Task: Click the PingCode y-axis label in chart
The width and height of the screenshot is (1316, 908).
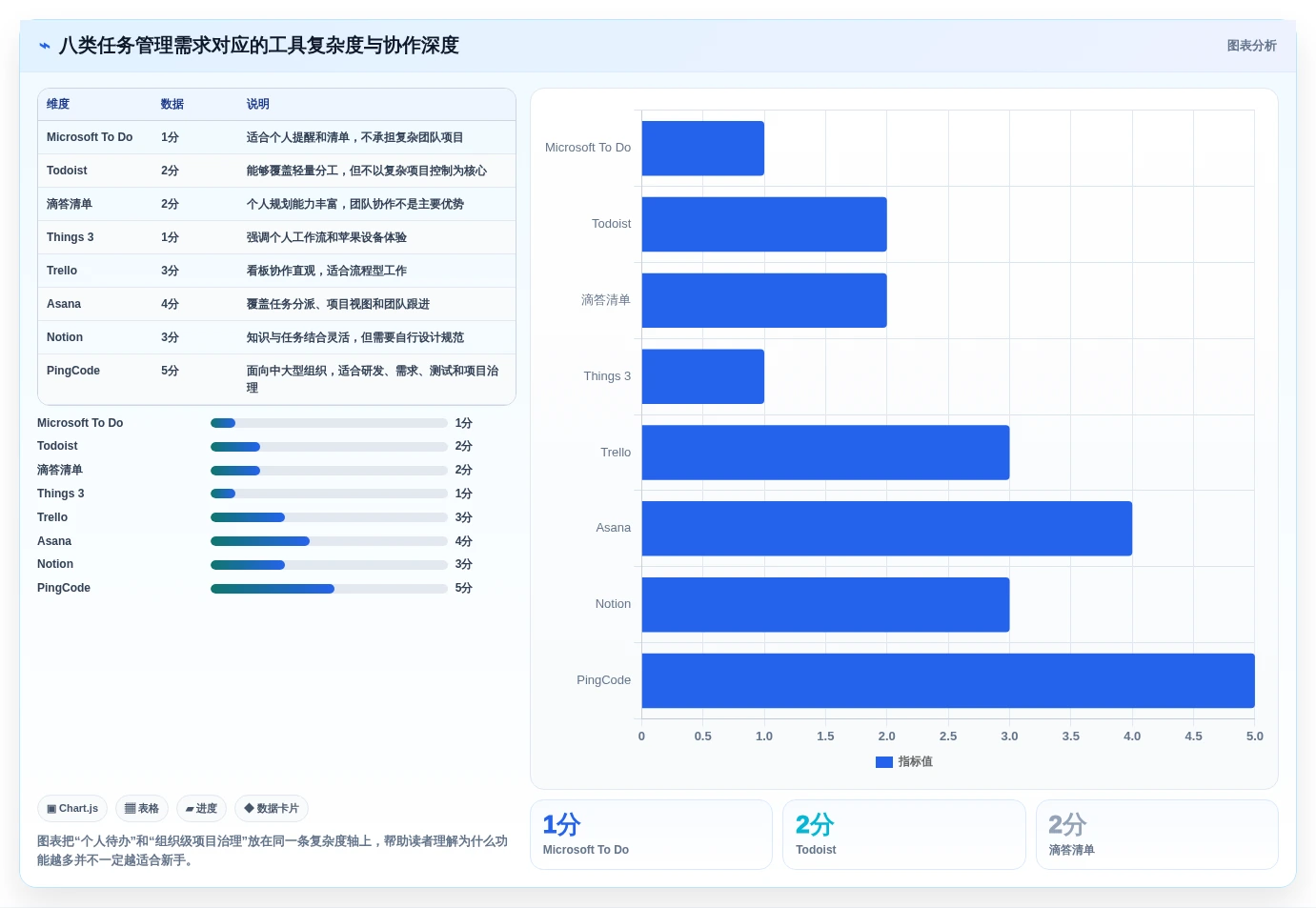Action: pos(603,680)
